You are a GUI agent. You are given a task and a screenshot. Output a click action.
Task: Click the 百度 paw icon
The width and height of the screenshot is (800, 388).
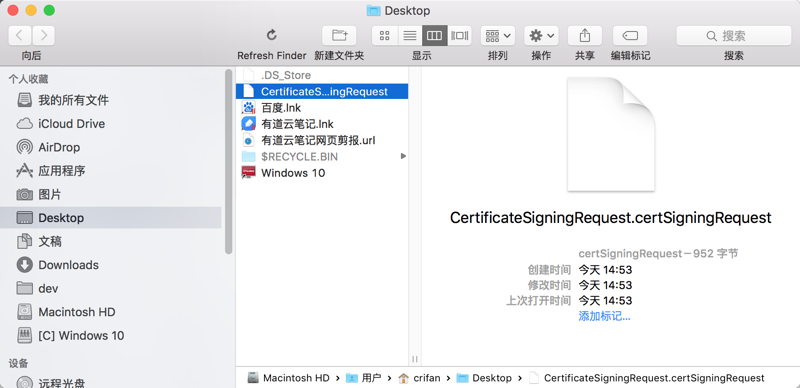tap(248, 108)
